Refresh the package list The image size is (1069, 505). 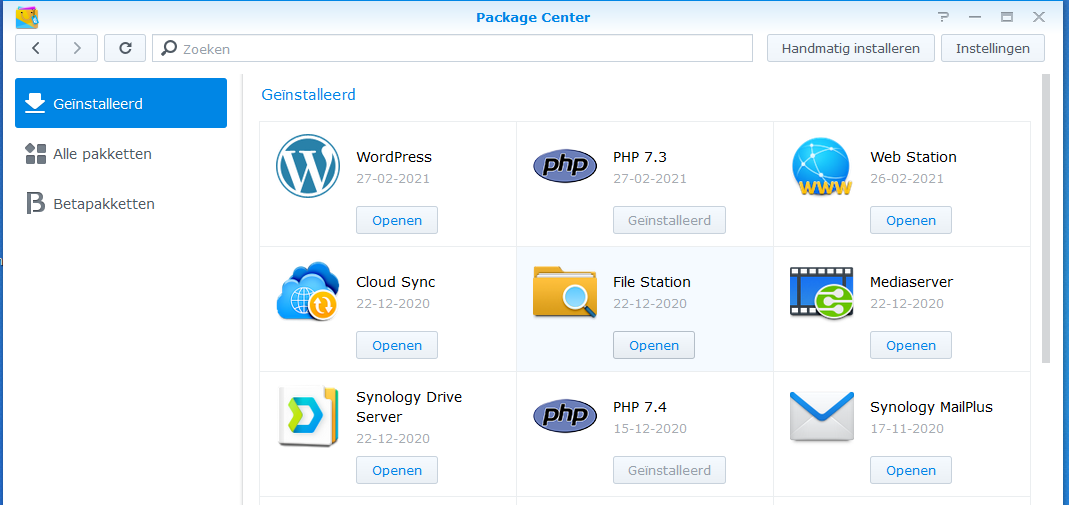[125, 48]
